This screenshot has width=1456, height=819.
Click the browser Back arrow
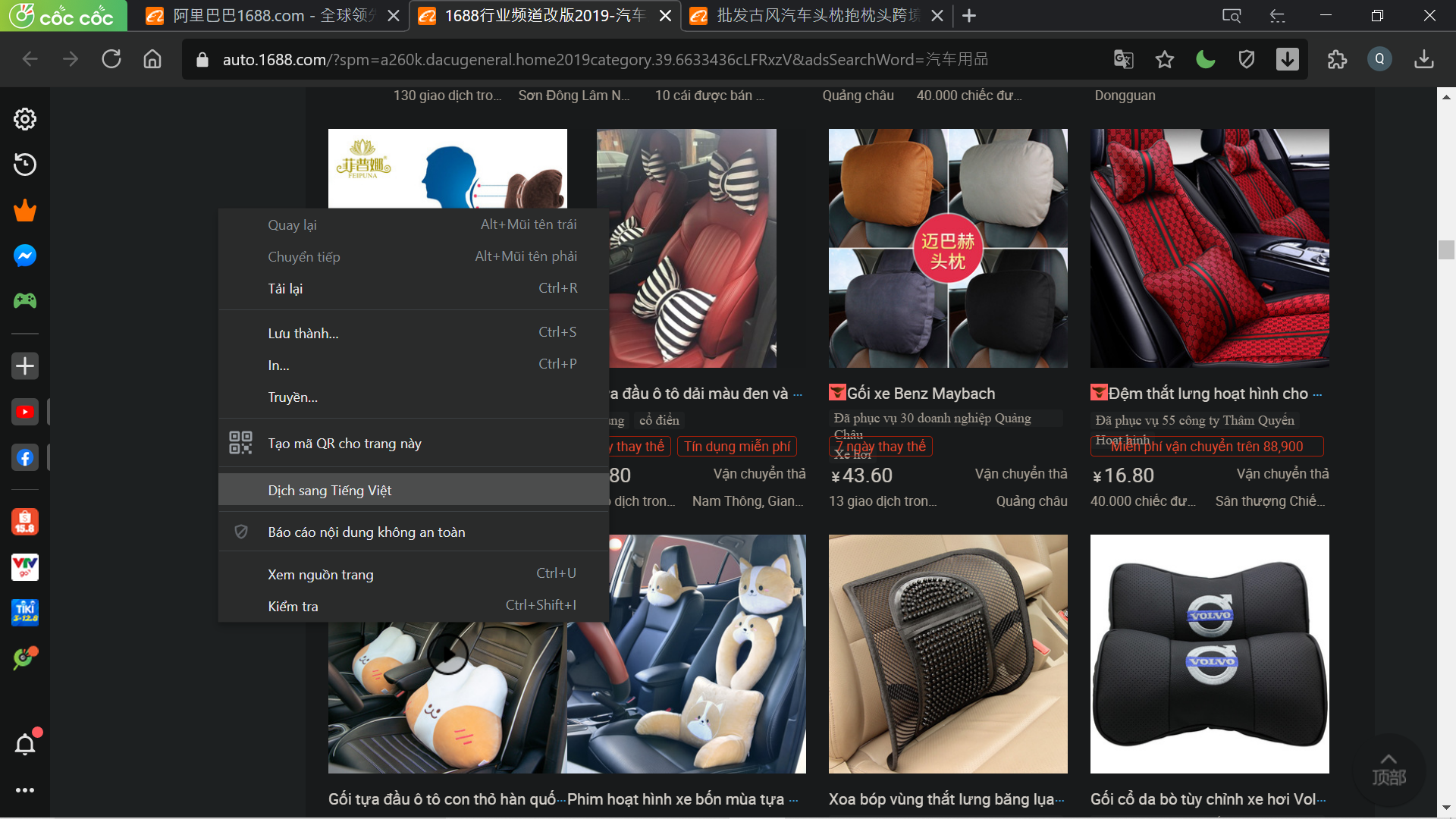click(x=30, y=59)
